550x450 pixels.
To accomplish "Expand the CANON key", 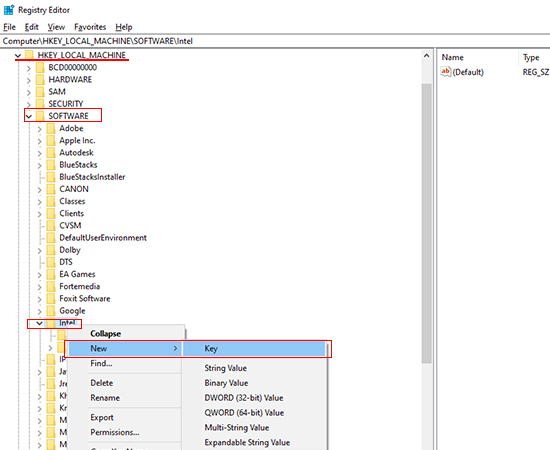I will coord(39,189).
